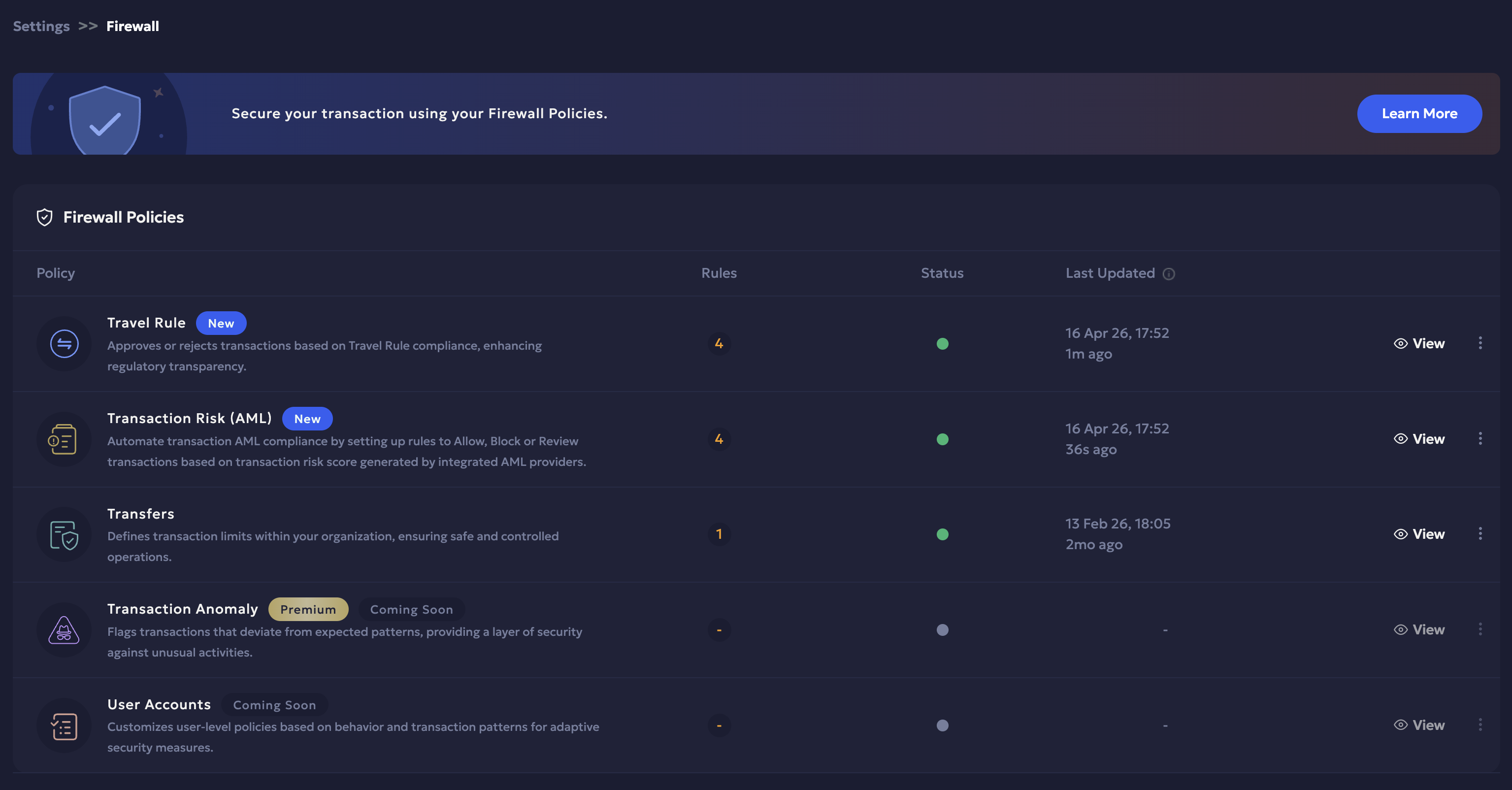Click the User Accounts checklist icon

click(64, 725)
